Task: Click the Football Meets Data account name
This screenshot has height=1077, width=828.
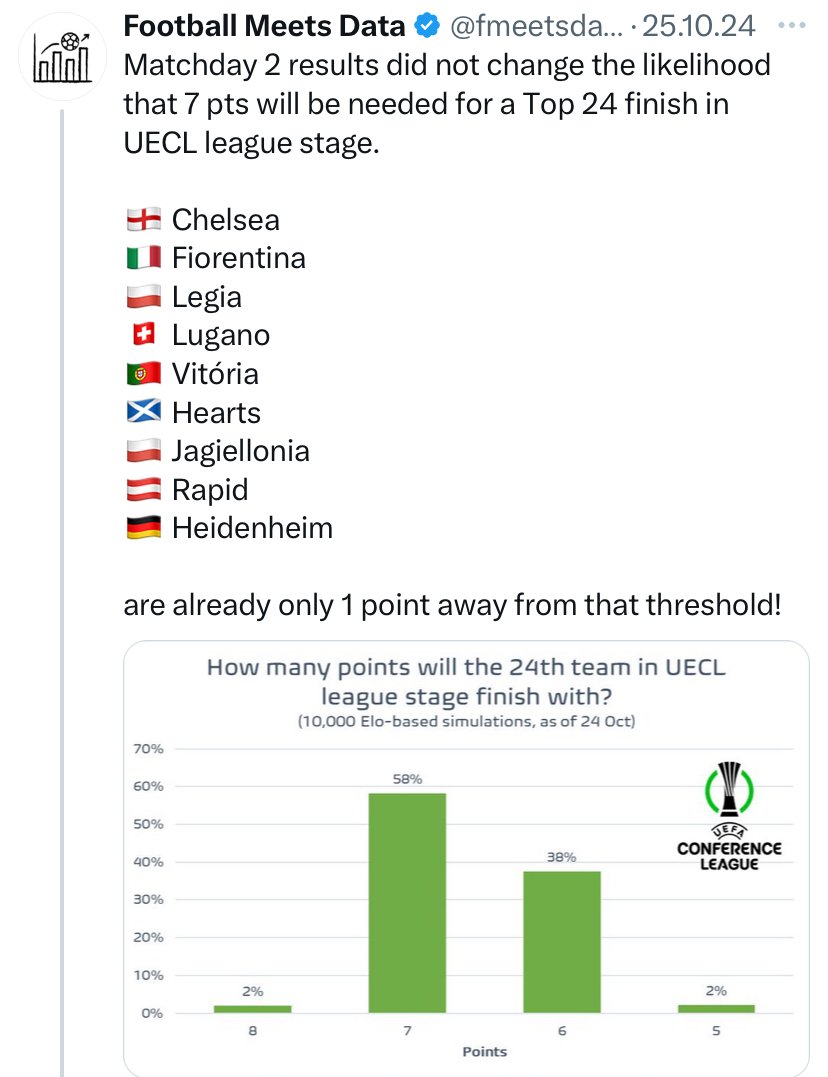Action: (264, 26)
